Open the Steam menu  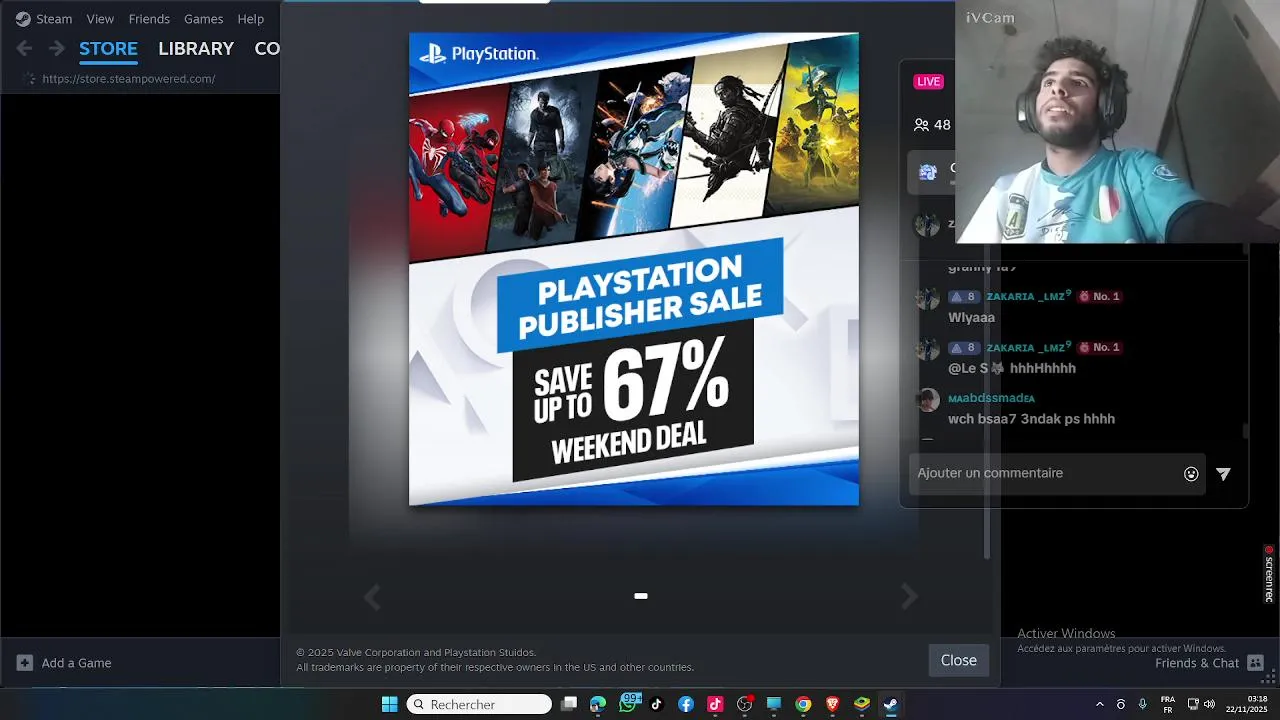54,19
